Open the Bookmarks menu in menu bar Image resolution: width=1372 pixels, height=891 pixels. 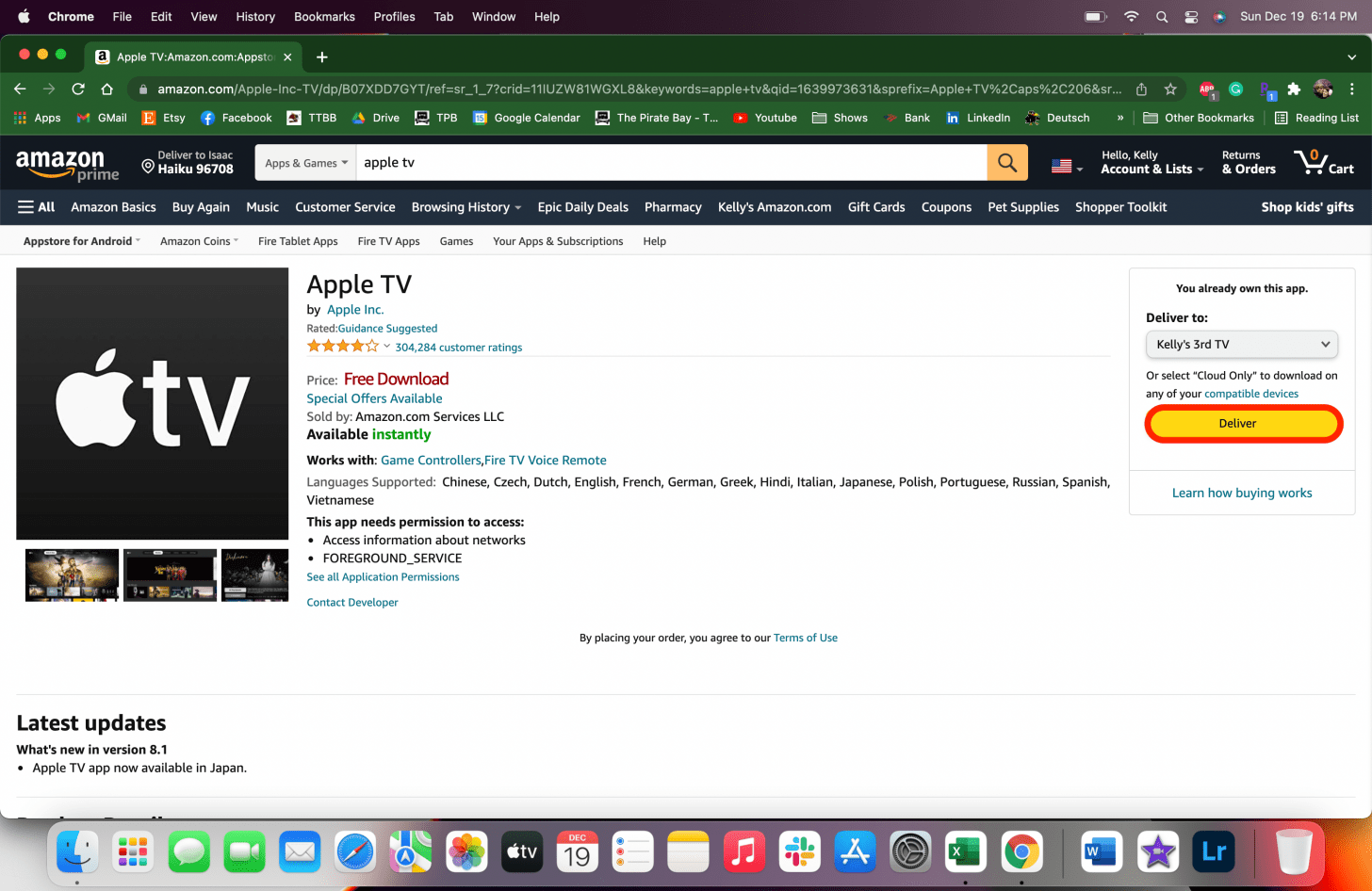324,17
